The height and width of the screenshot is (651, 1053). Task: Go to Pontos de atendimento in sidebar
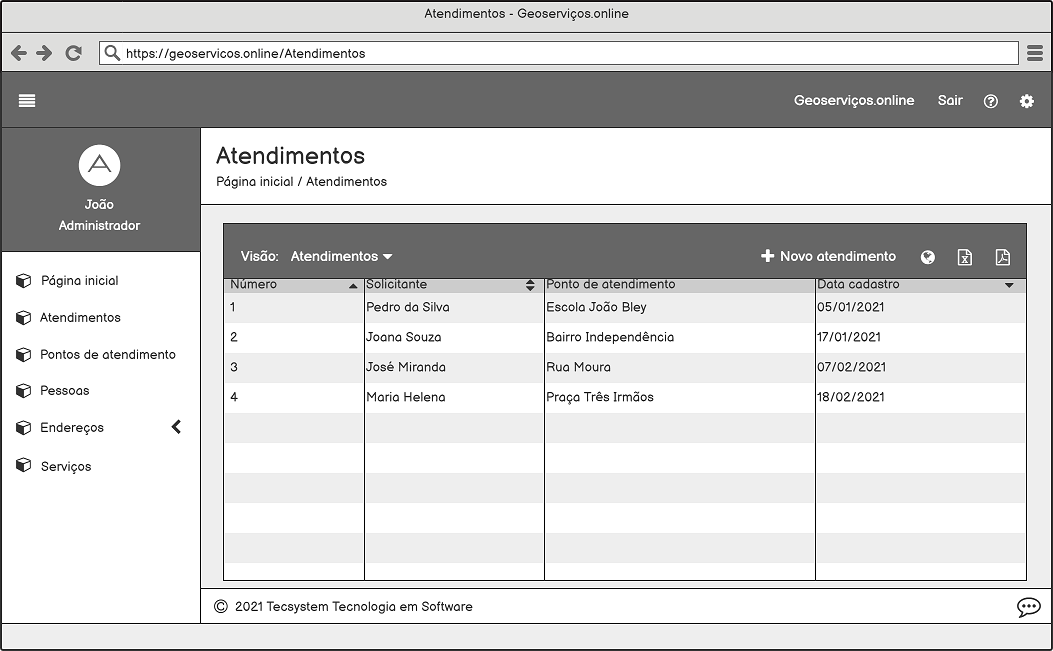click(x=107, y=354)
